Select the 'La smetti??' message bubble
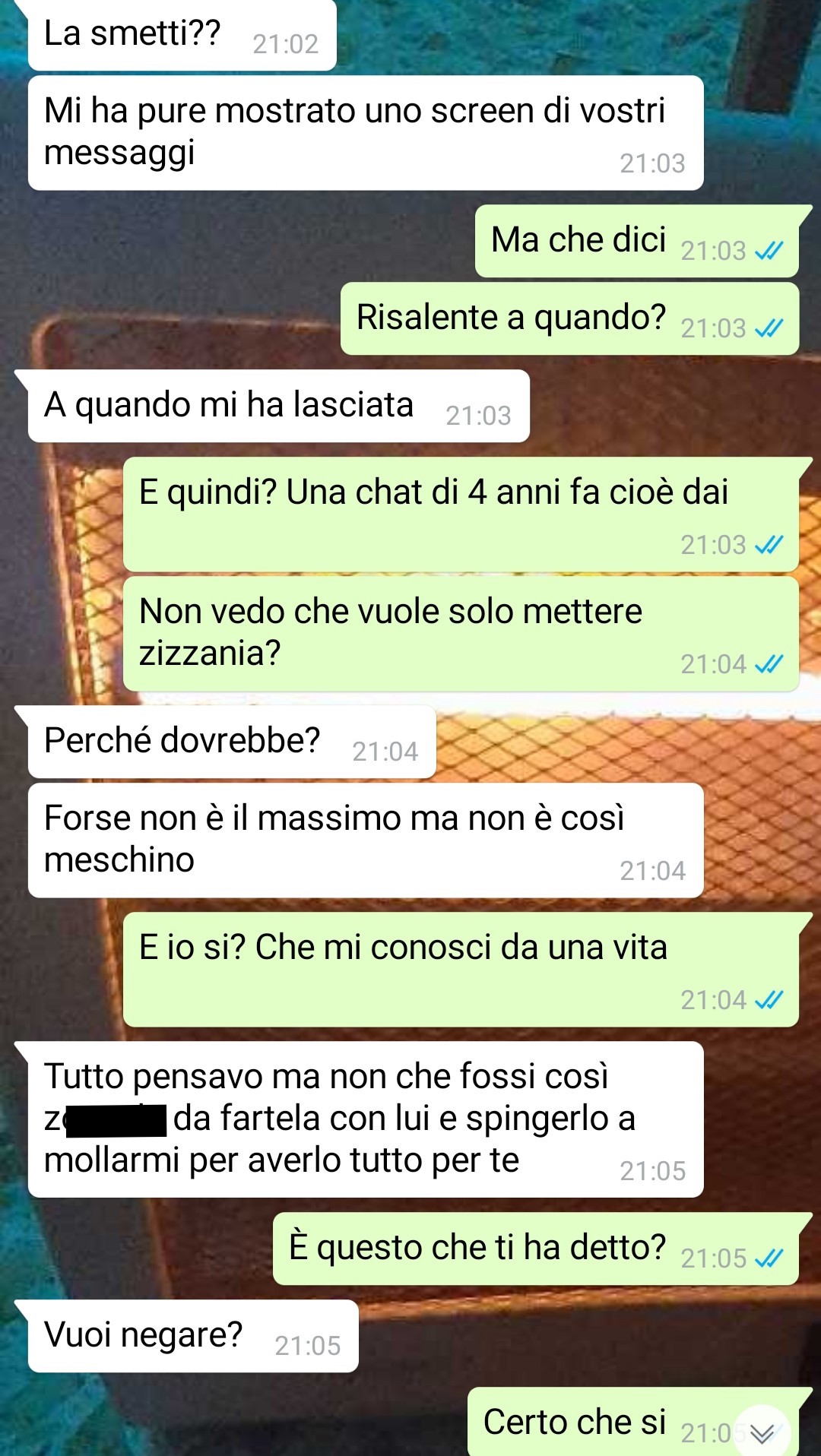Screen dimensions: 821x1456 click(182, 35)
